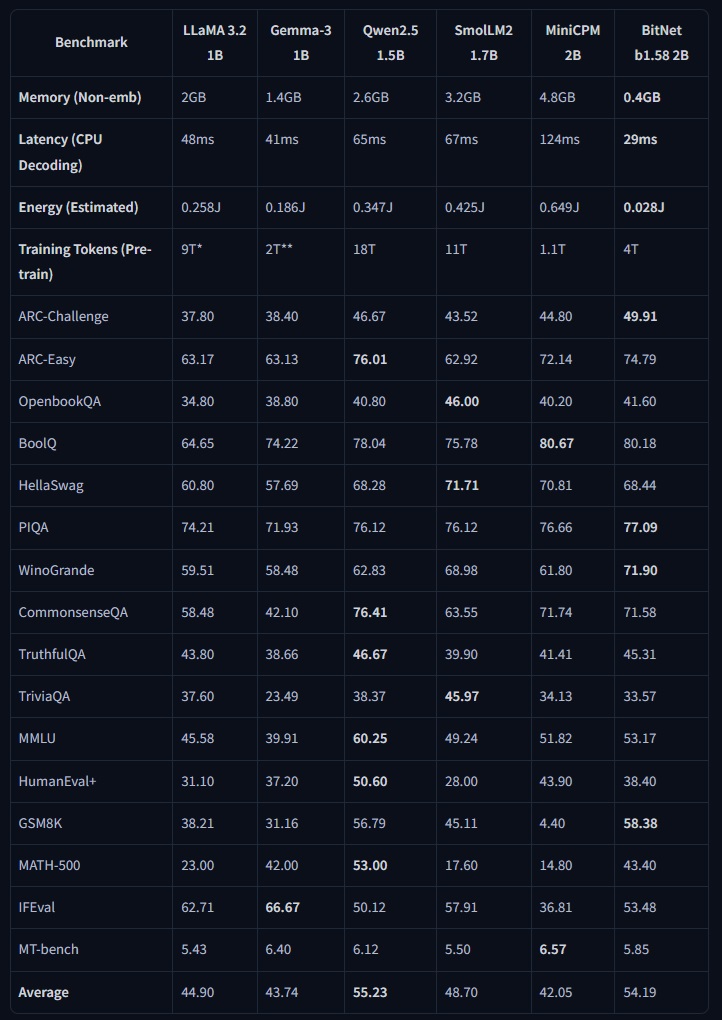Click the Gemma-3 1B column header
This screenshot has width=722, height=1020.
[300, 43]
